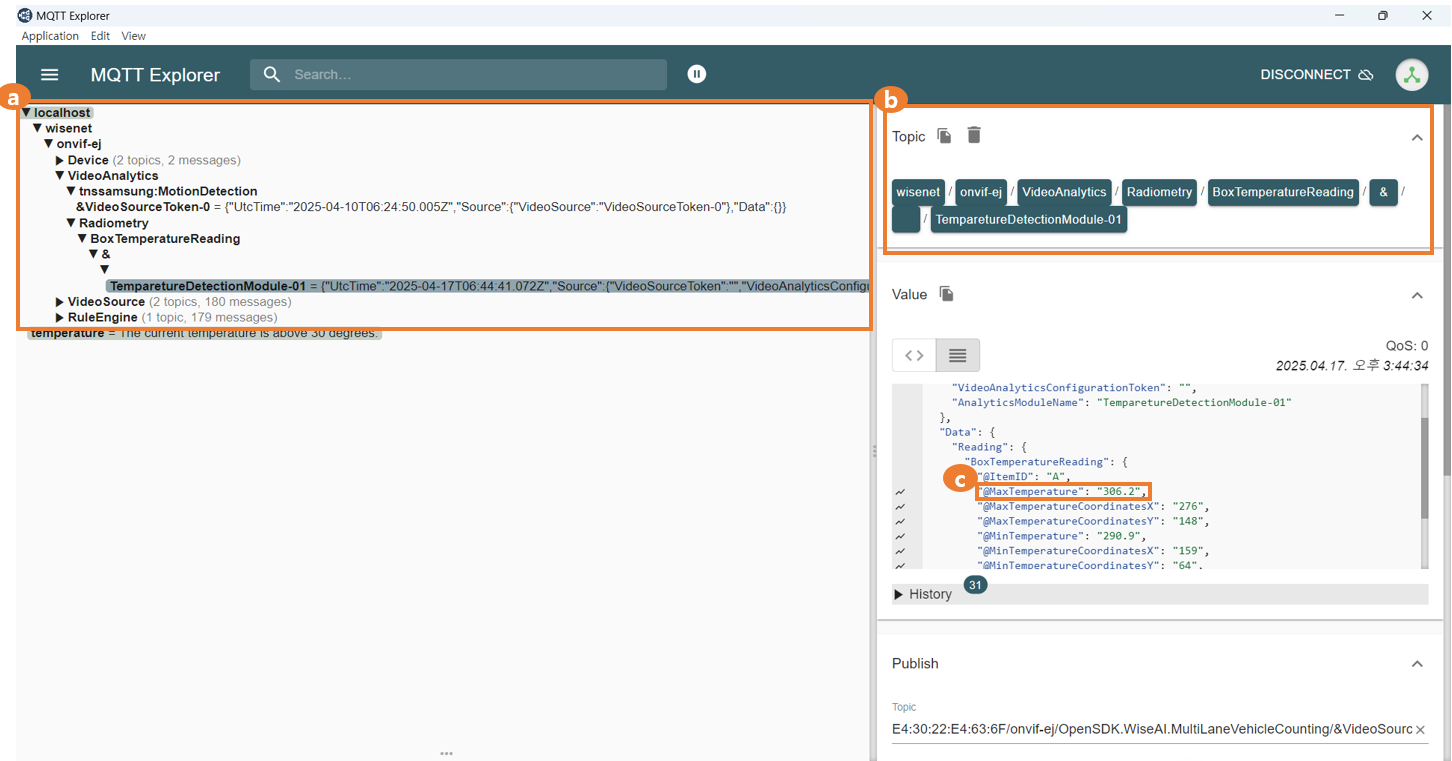Open the hamburger navigation menu
The height and width of the screenshot is (761, 1452).
pos(49,75)
